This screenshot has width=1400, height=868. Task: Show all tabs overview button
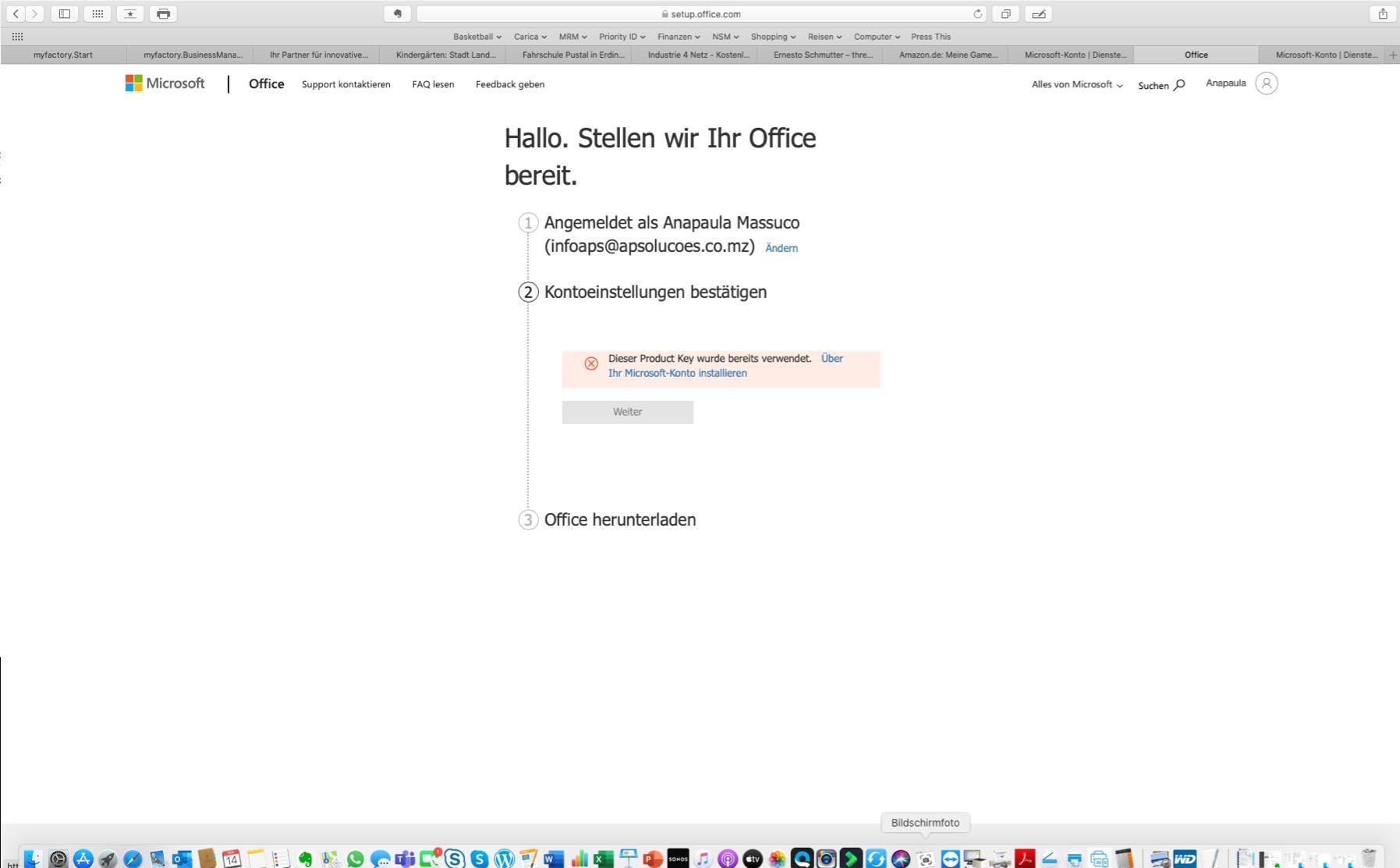click(1006, 13)
